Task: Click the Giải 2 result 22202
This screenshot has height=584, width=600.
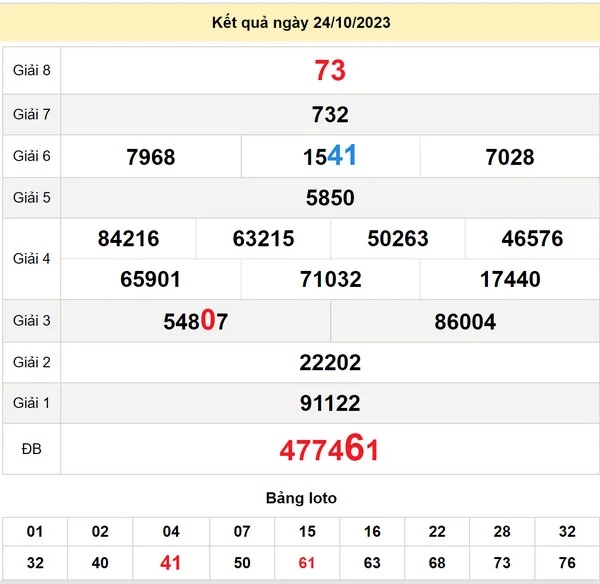Action: click(x=330, y=363)
